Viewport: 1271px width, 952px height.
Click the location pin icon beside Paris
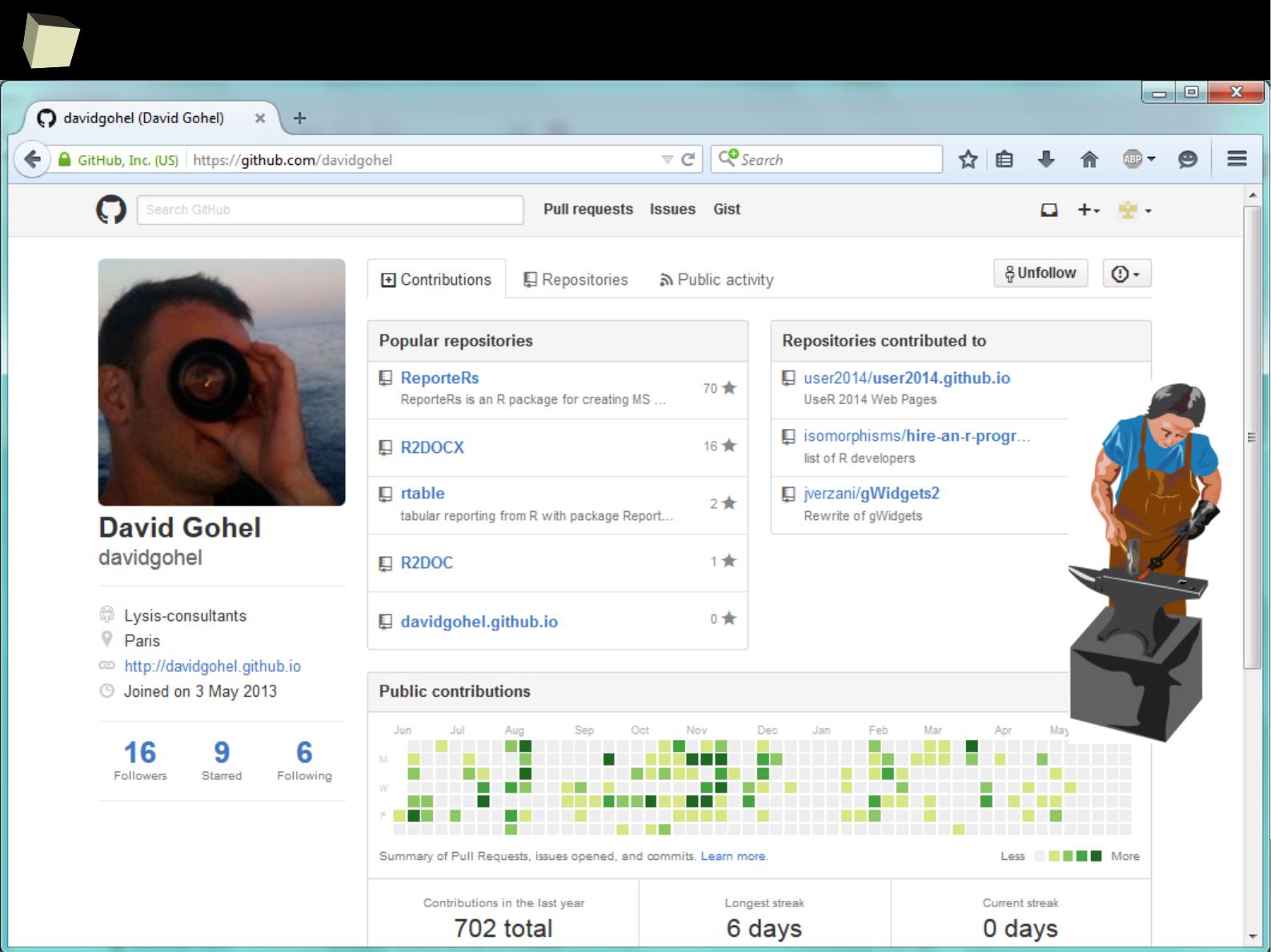pyautogui.click(x=106, y=639)
